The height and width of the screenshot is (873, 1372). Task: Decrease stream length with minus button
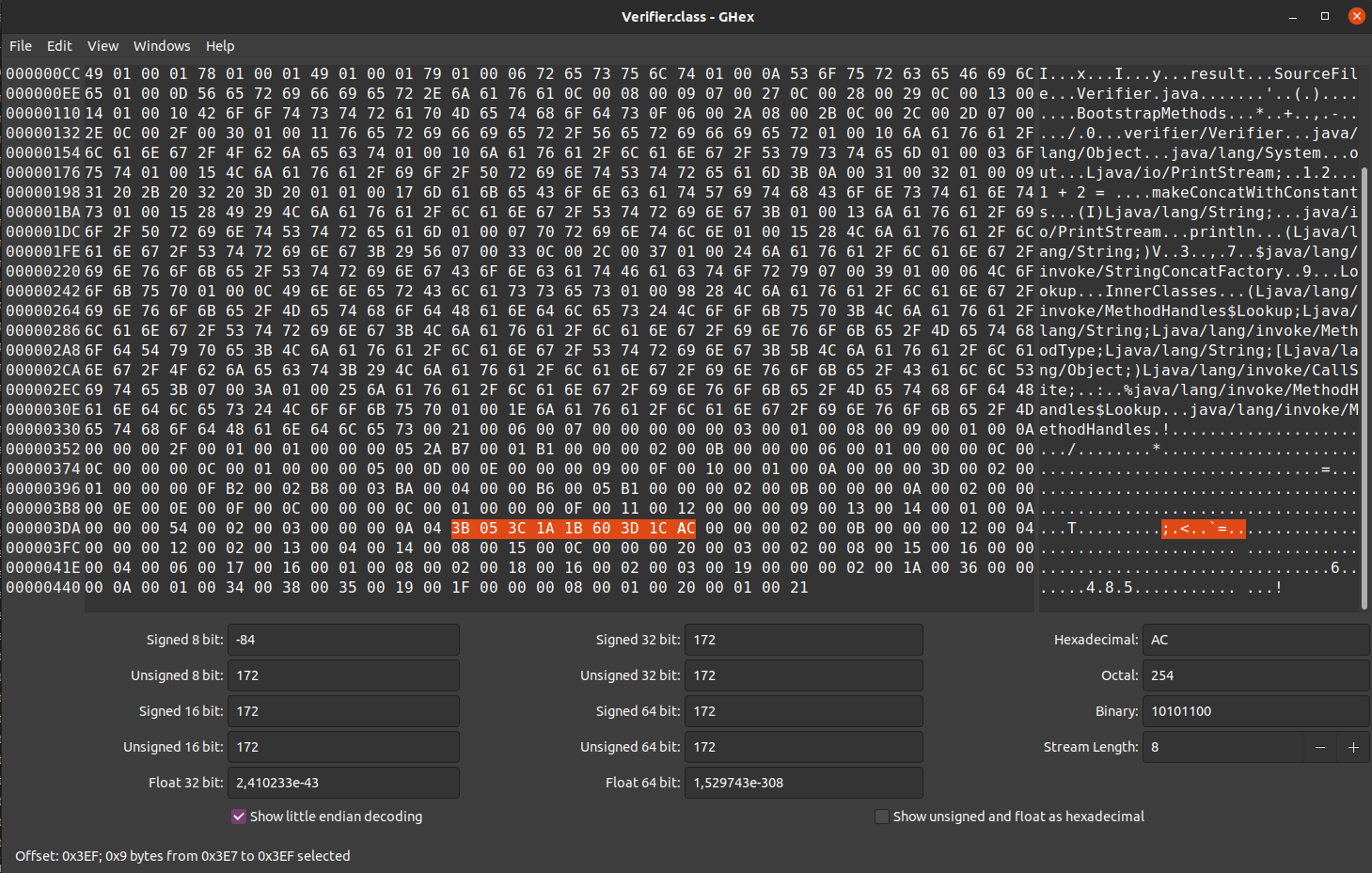coord(1320,747)
